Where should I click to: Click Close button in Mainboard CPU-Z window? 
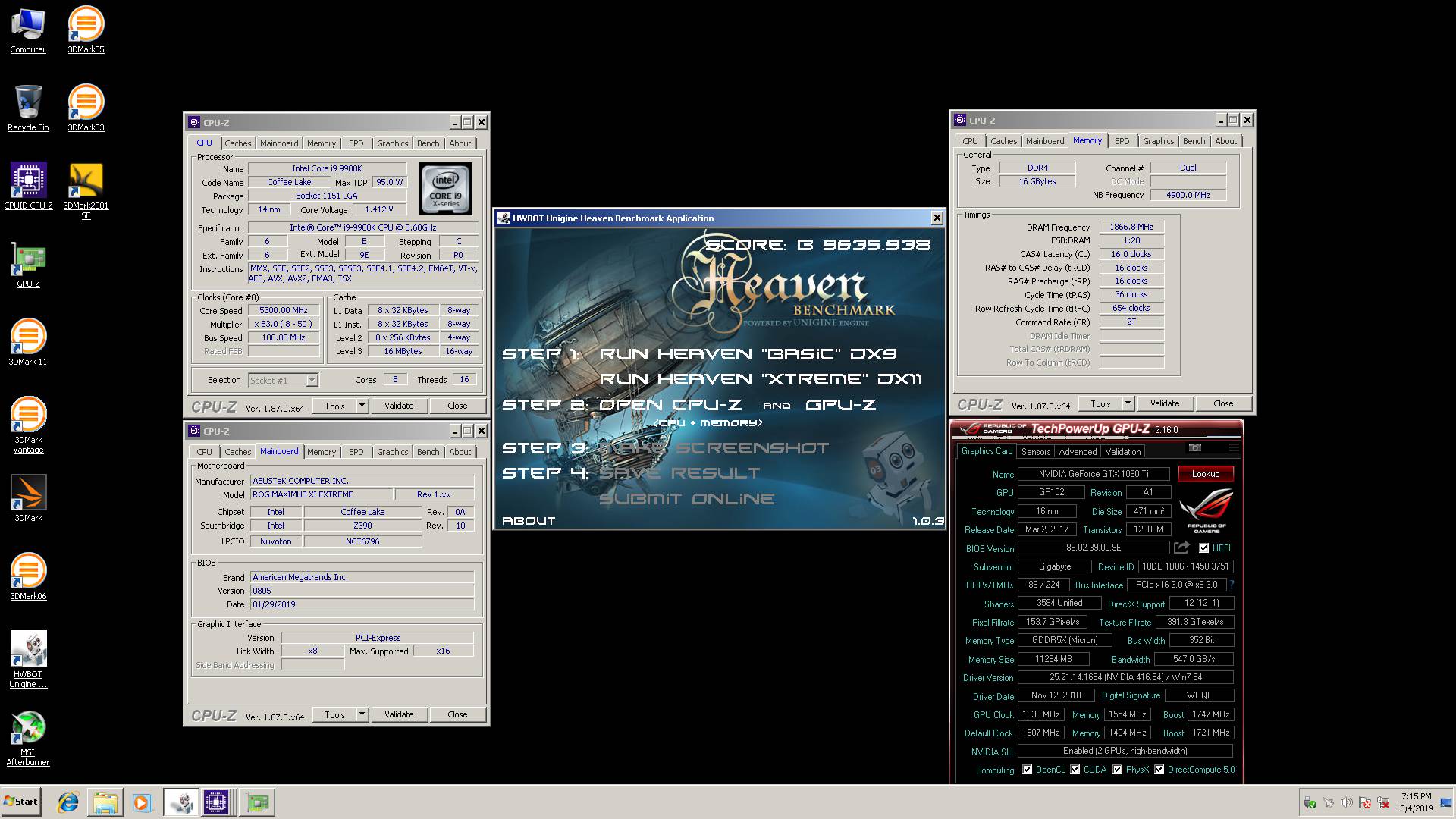(457, 714)
